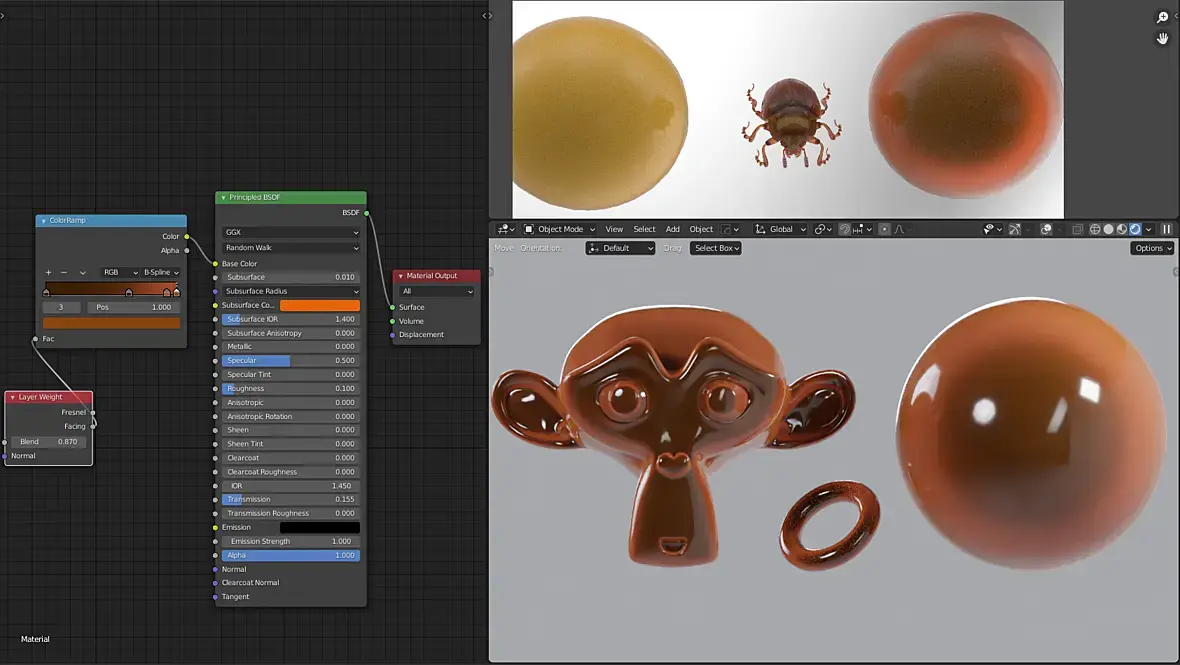Screen dimensions: 1180x665
Task: Toggle proportional editing in viewport header
Action: click(x=884, y=229)
